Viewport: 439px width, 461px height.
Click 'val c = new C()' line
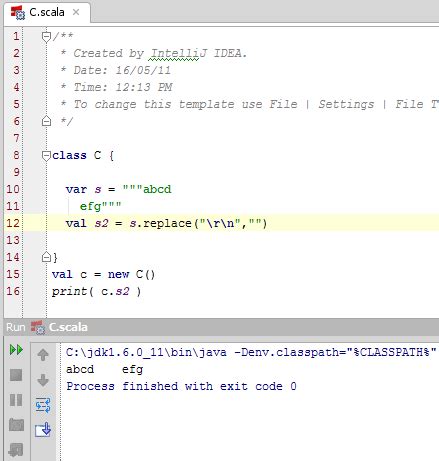[x=103, y=274]
